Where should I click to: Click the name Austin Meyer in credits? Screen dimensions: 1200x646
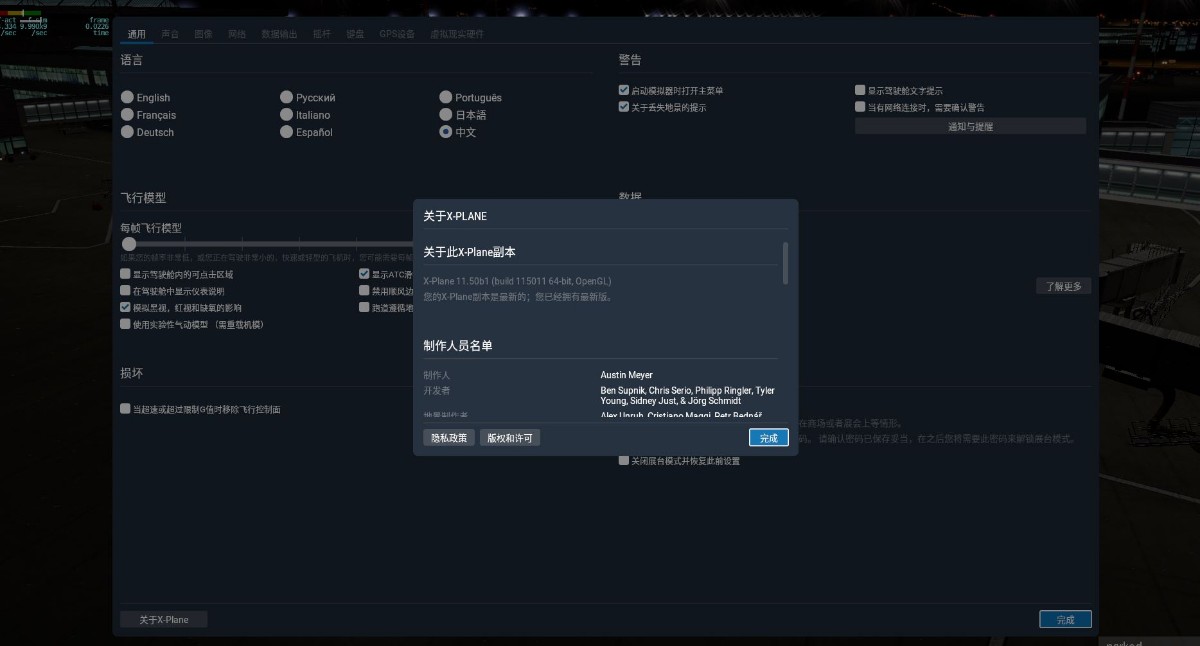point(626,375)
